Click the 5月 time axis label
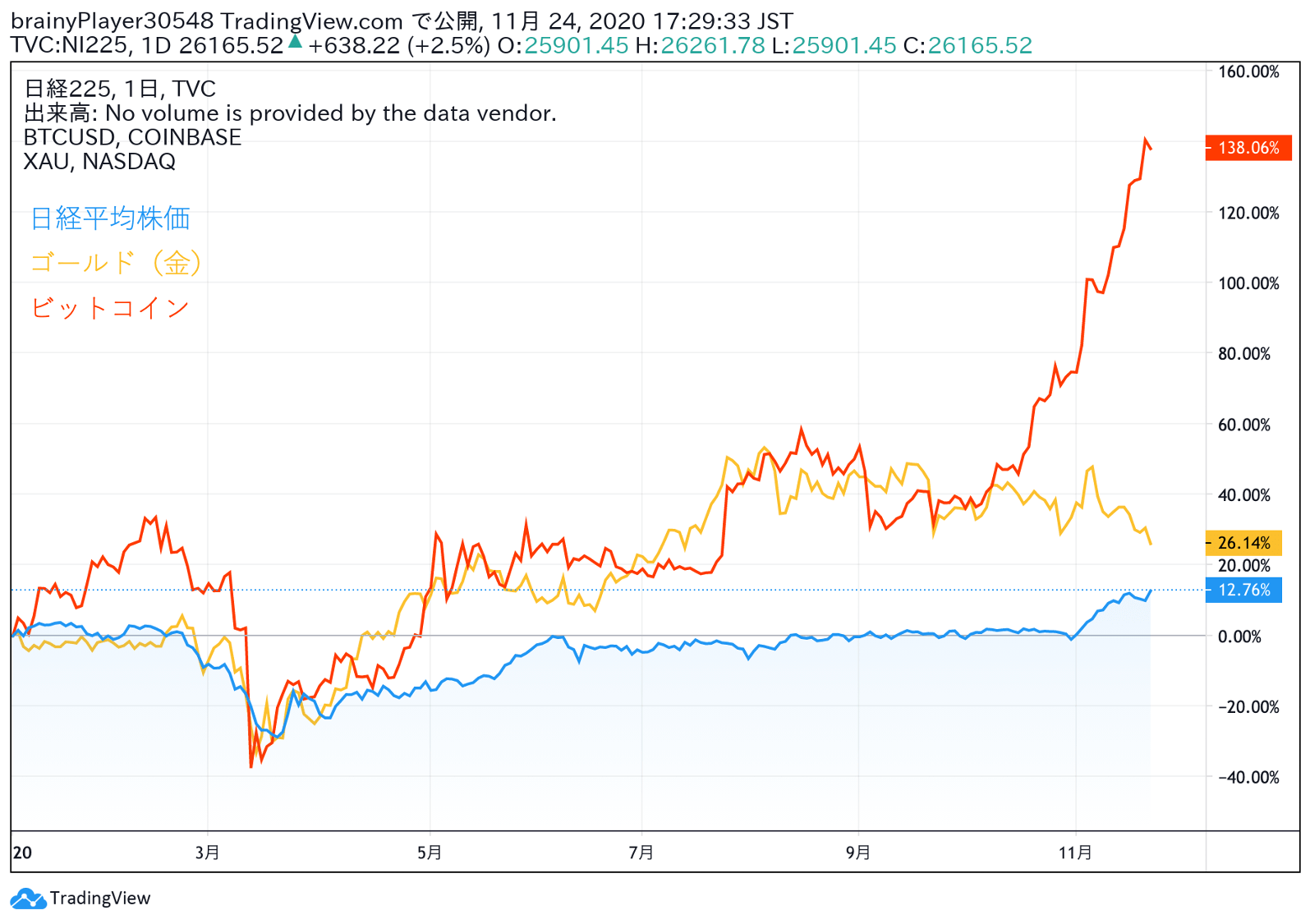This screenshot has width=1310, height=924. coord(429,853)
